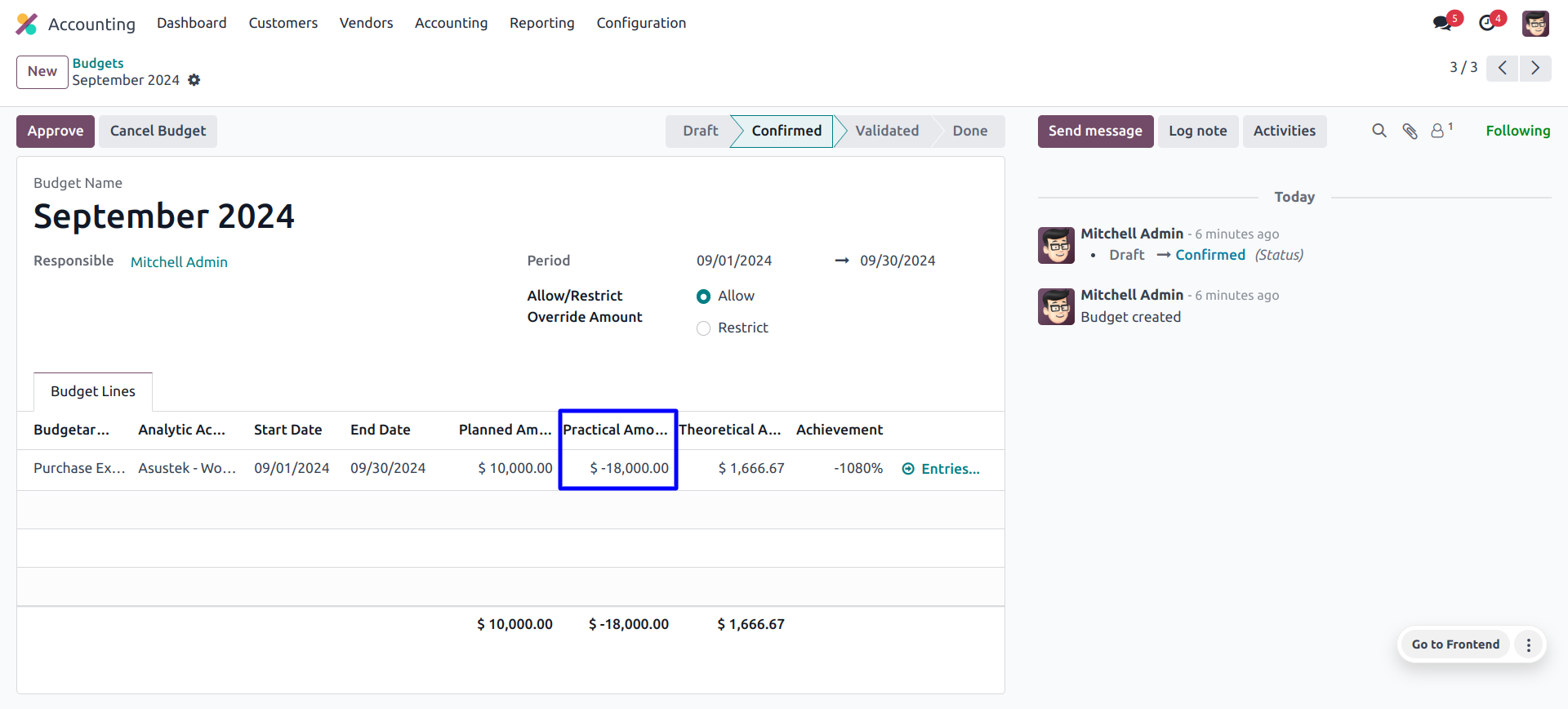
Task: Show followers with the person icon
Action: (1438, 131)
